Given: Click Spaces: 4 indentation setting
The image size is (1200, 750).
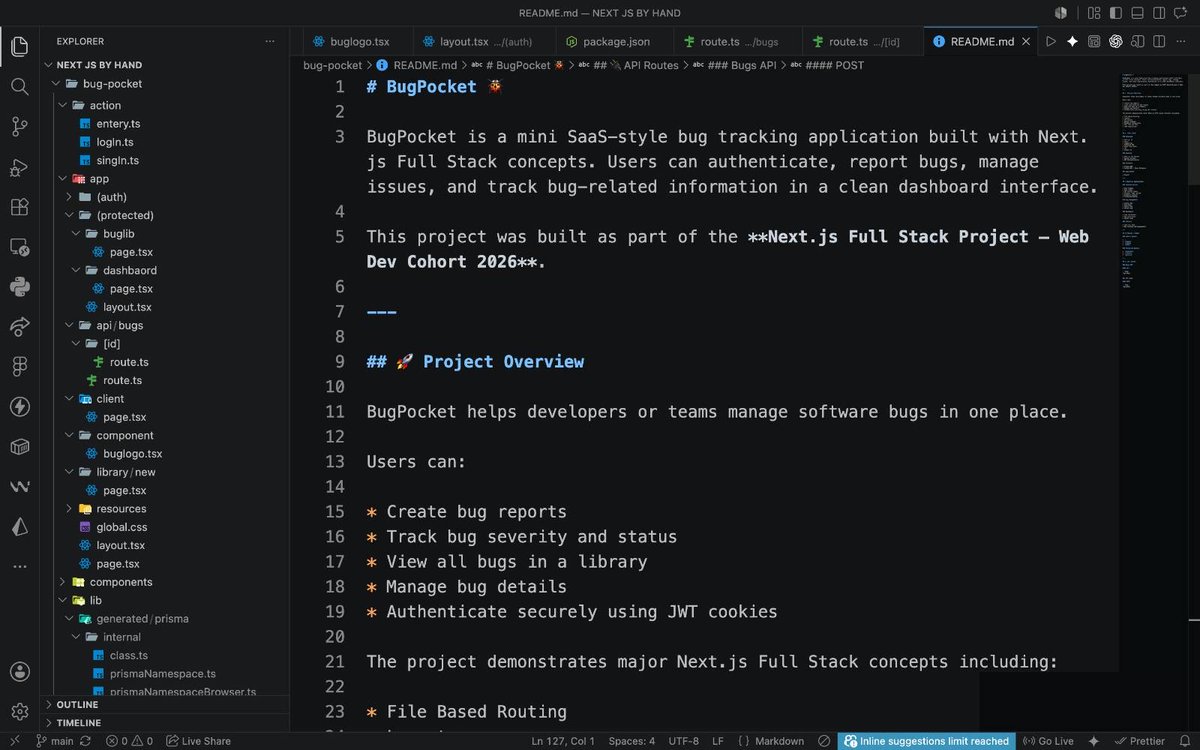Looking at the screenshot, I should pos(632,741).
